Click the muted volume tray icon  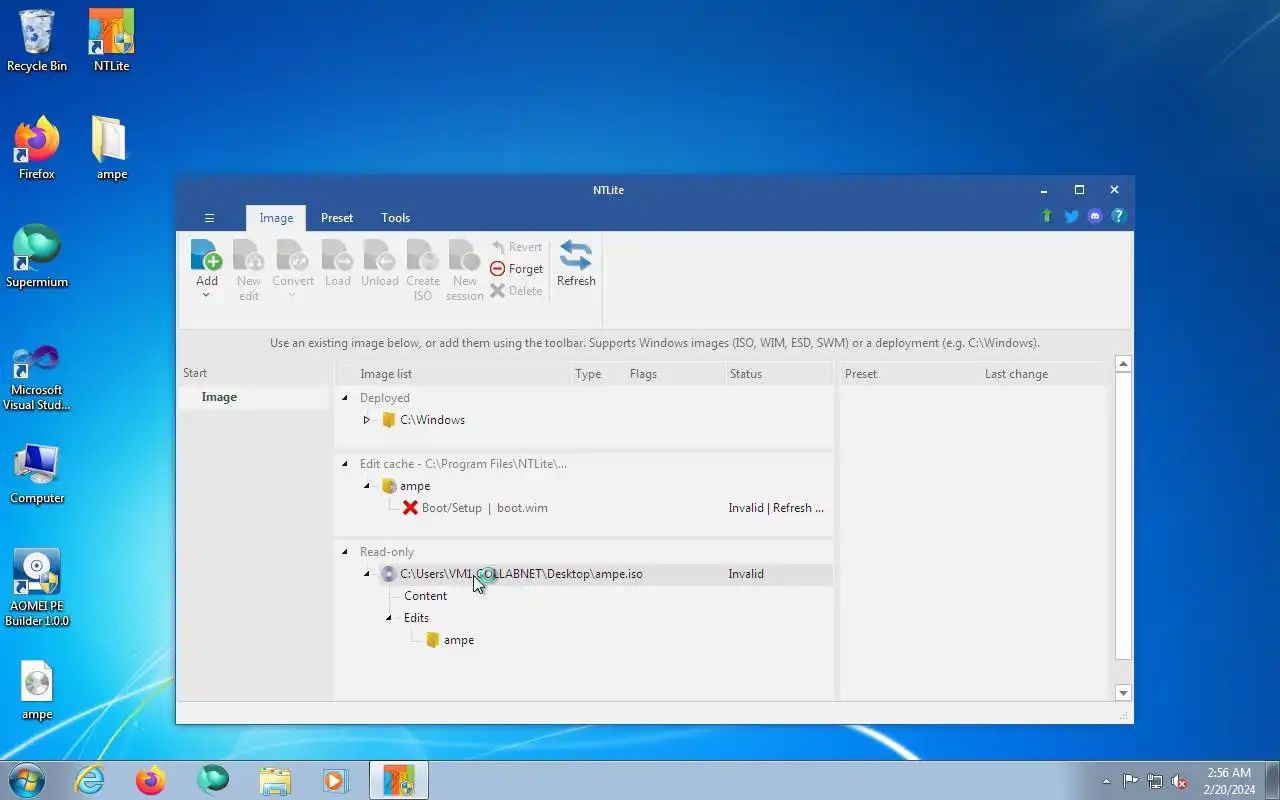coord(1179,781)
